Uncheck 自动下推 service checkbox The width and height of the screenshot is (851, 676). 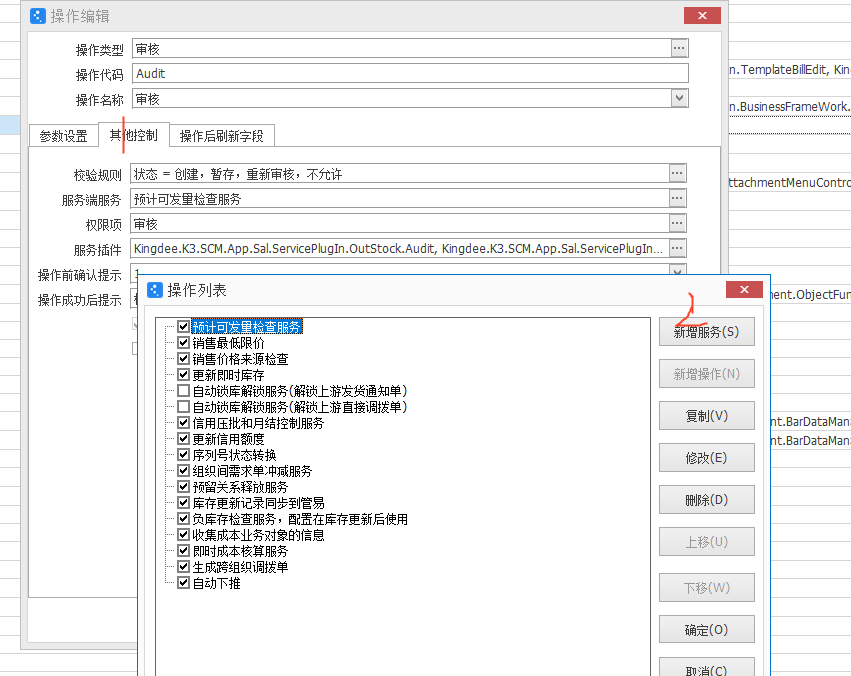(x=183, y=583)
